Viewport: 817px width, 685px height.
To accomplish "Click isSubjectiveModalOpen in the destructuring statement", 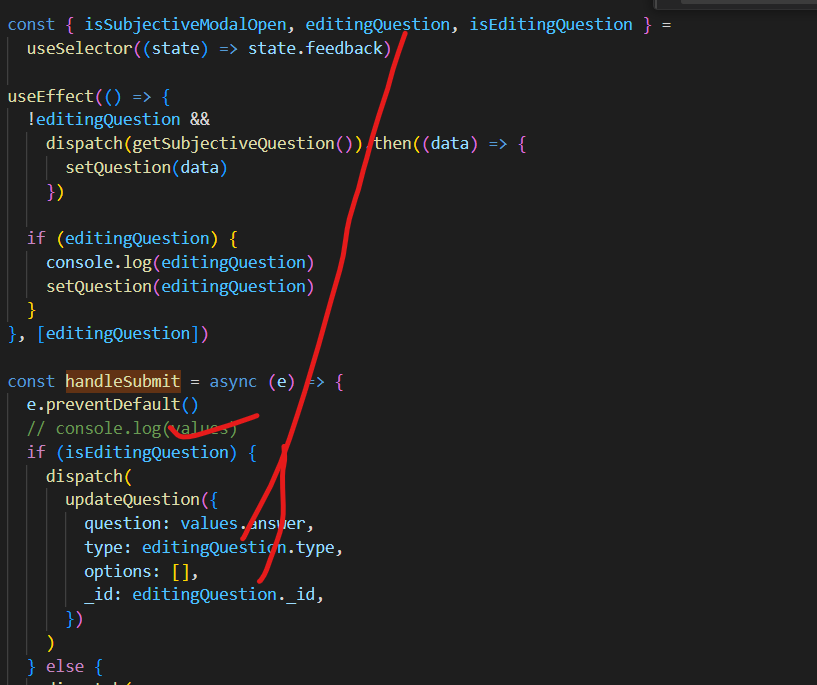I will (169, 24).
